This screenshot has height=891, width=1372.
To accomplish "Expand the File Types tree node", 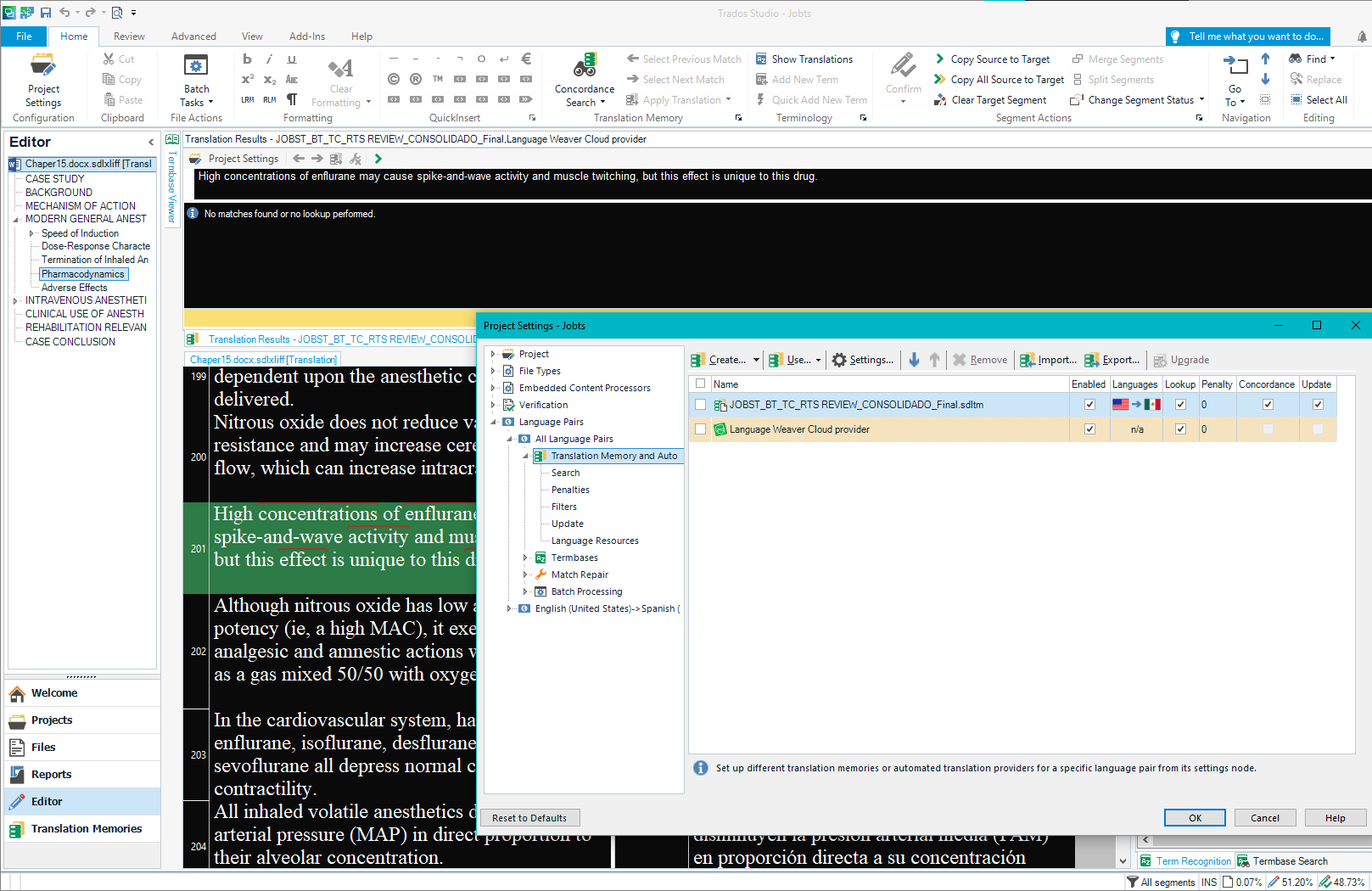I will tap(493, 371).
